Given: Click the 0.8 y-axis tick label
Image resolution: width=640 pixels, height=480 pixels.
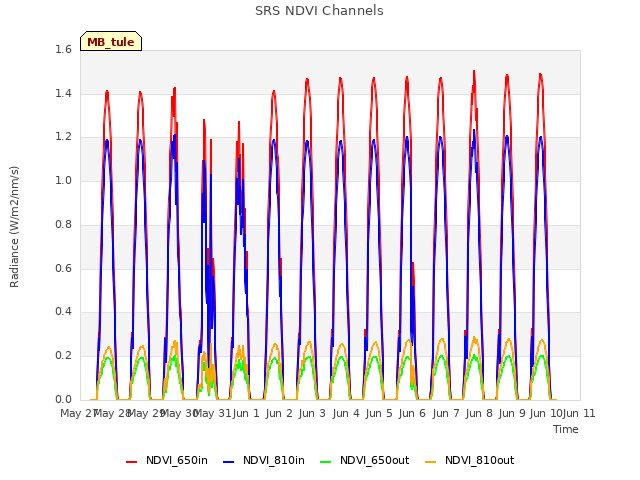Looking at the screenshot, I should pos(63,224).
